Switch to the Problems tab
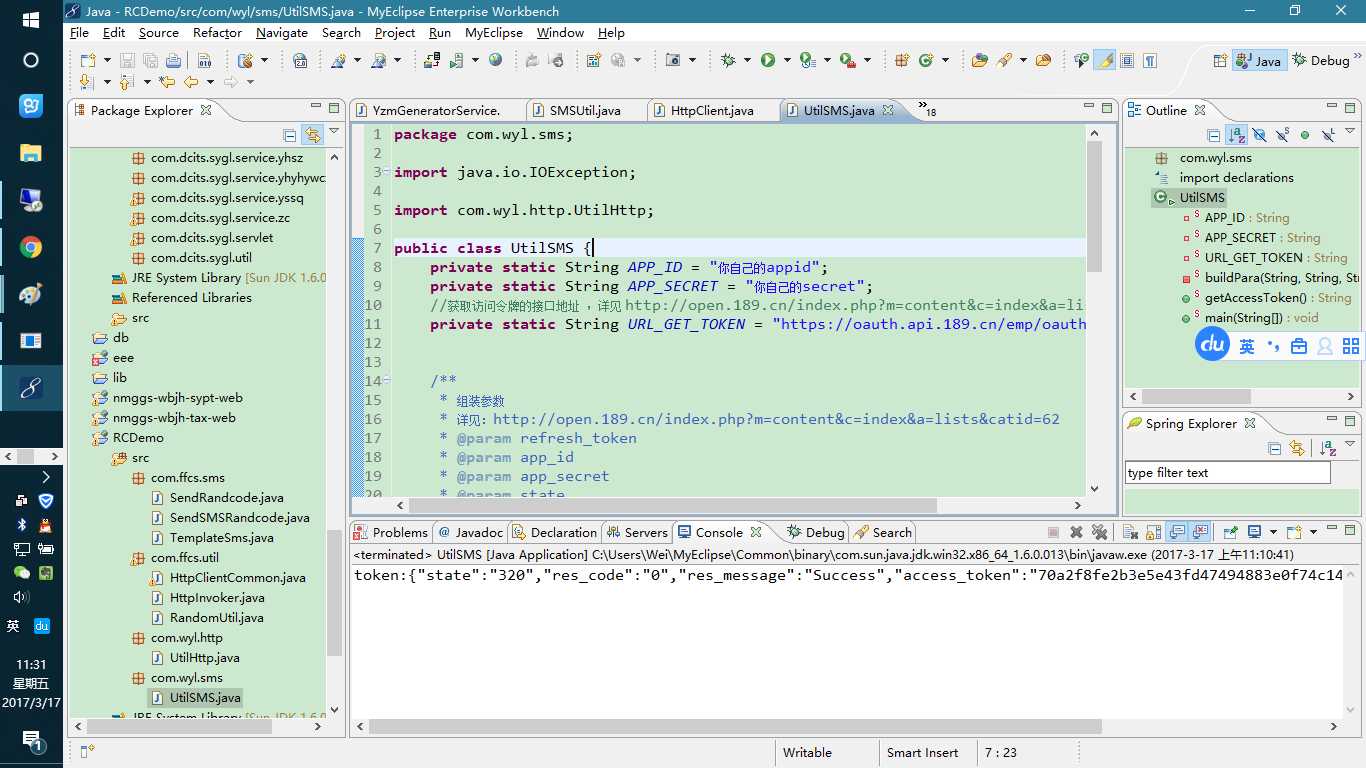The width and height of the screenshot is (1366, 768). pyautogui.click(x=391, y=533)
